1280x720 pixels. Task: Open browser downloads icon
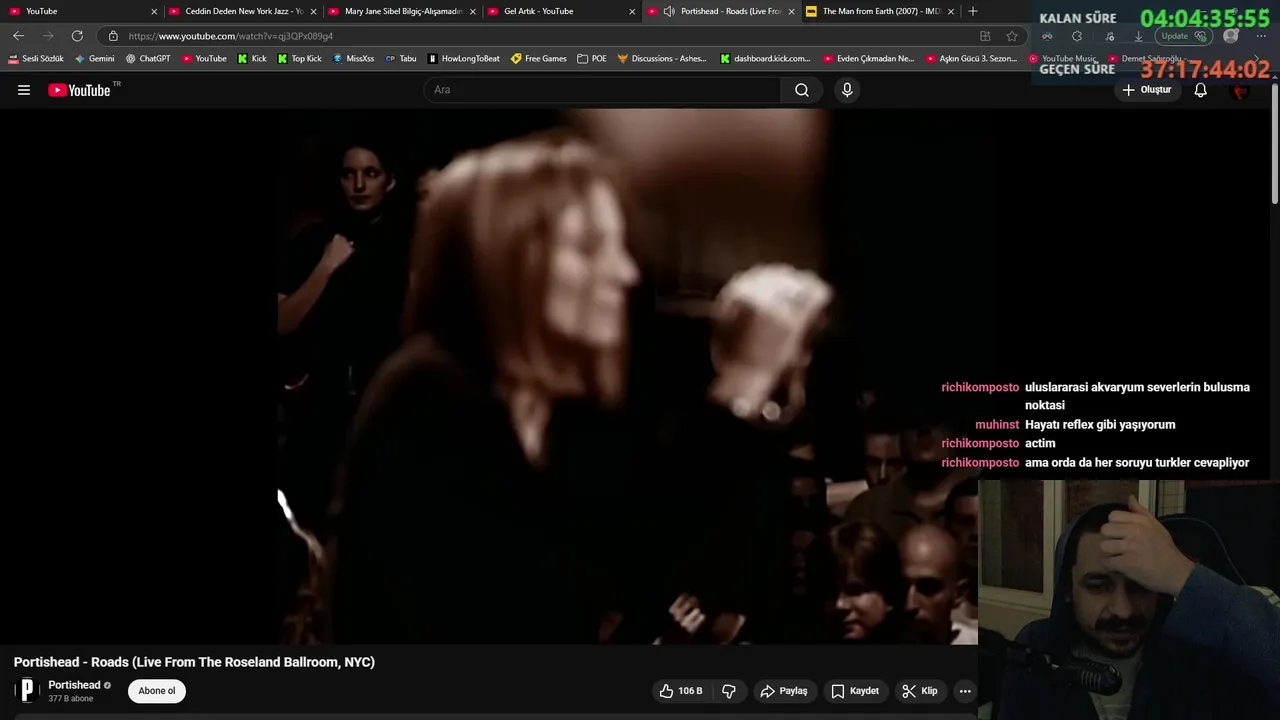click(x=1138, y=36)
